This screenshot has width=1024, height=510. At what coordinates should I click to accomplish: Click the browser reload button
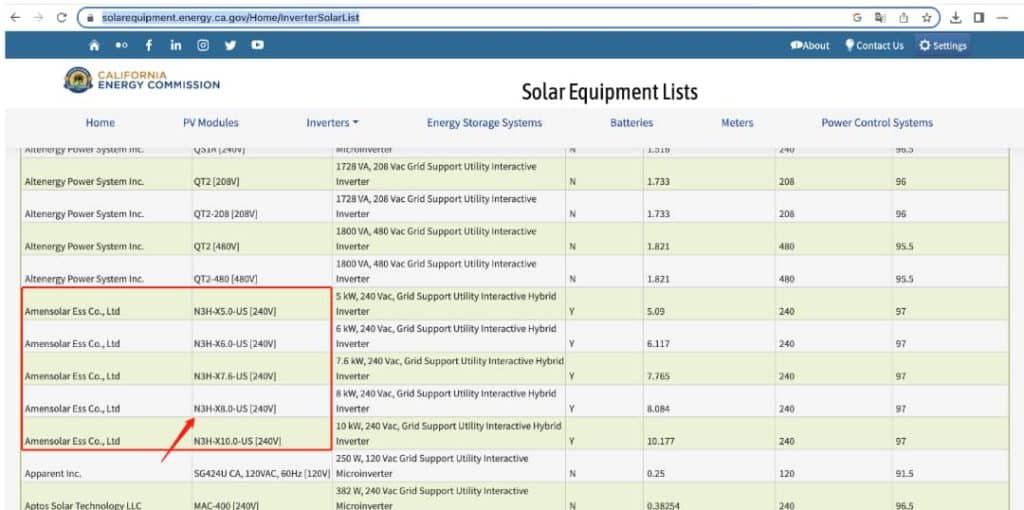coord(62,17)
